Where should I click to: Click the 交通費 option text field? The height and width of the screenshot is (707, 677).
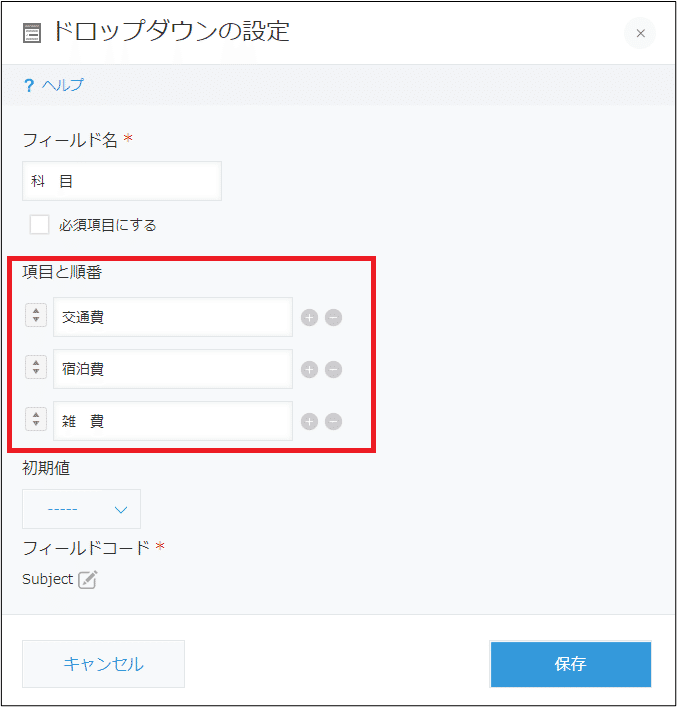(x=173, y=317)
